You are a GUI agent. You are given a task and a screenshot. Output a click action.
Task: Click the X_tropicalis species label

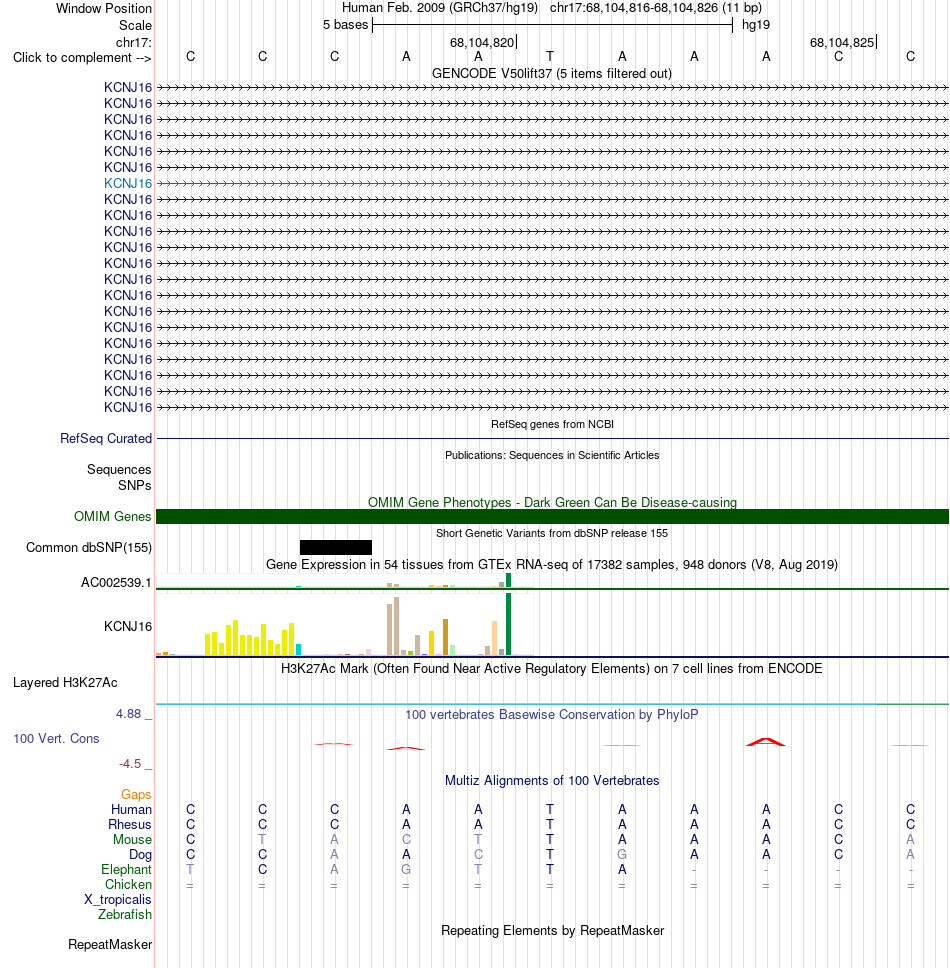118,899
